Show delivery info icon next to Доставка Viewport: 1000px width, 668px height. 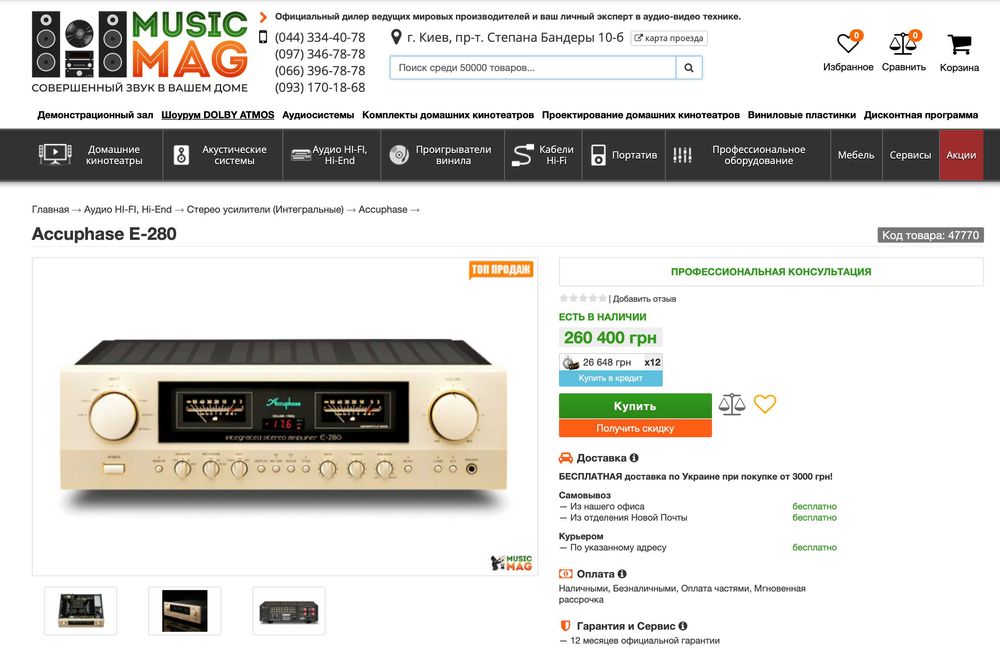pos(634,457)
